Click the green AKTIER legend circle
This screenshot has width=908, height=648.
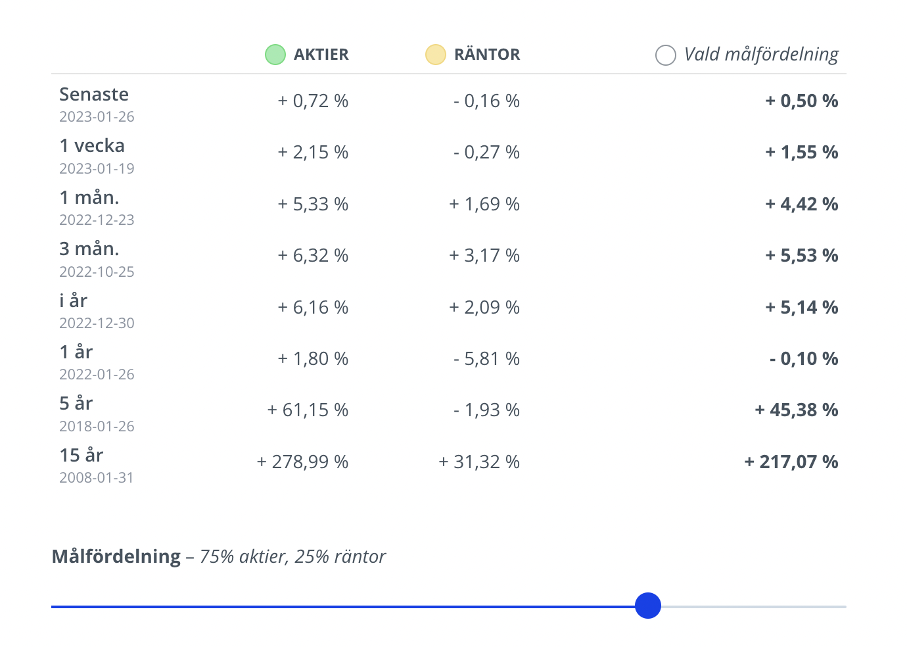(x=275, y=55)
